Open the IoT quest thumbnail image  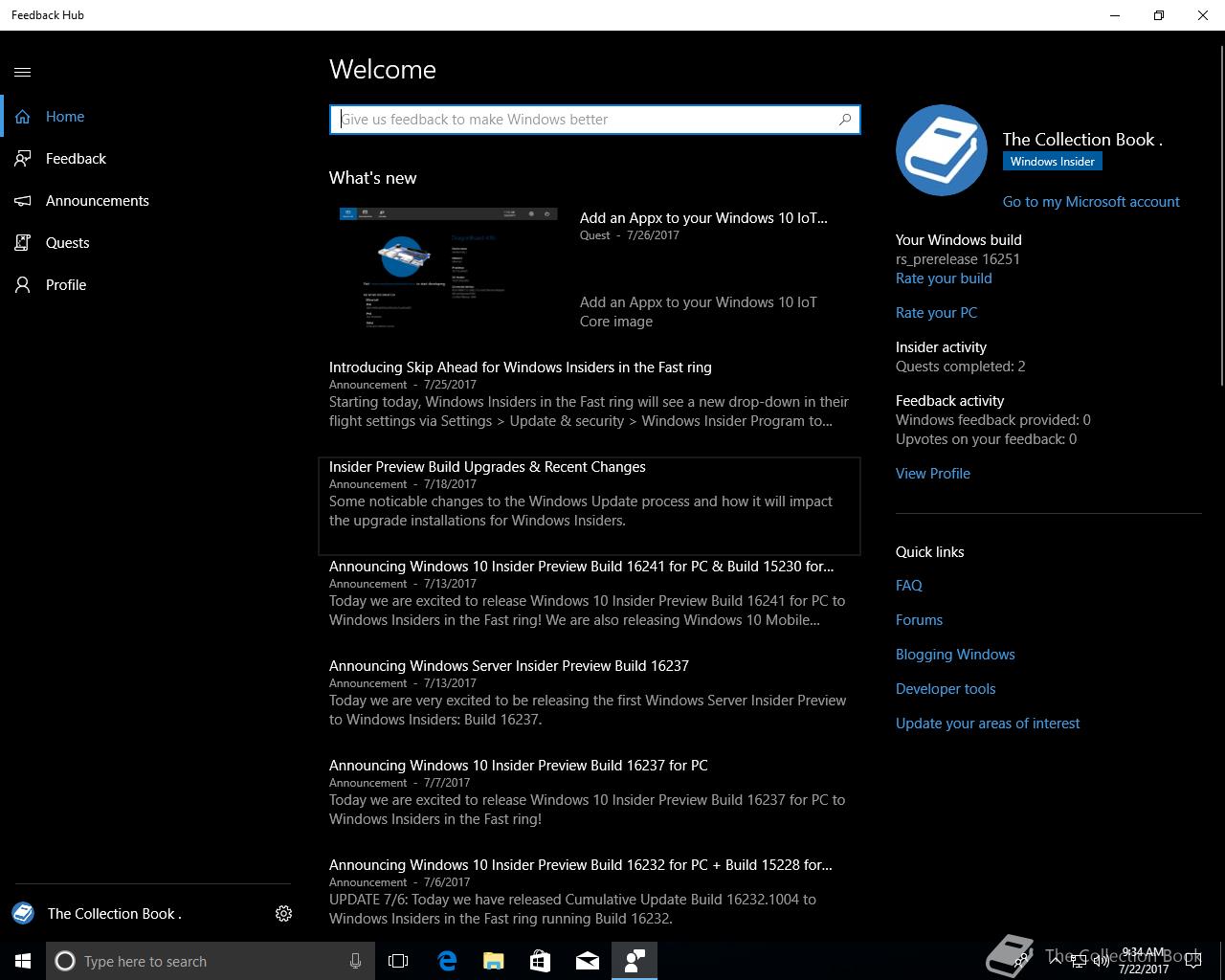[448, 269]
